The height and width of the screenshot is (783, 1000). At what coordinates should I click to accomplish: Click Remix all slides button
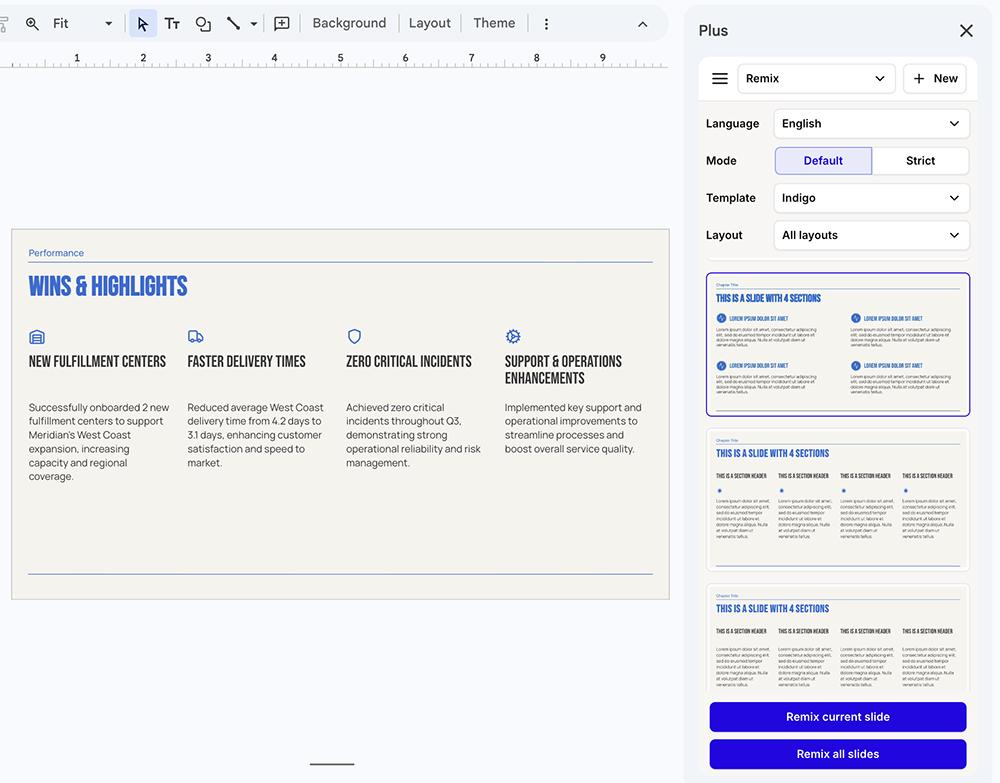click(837, 754)
